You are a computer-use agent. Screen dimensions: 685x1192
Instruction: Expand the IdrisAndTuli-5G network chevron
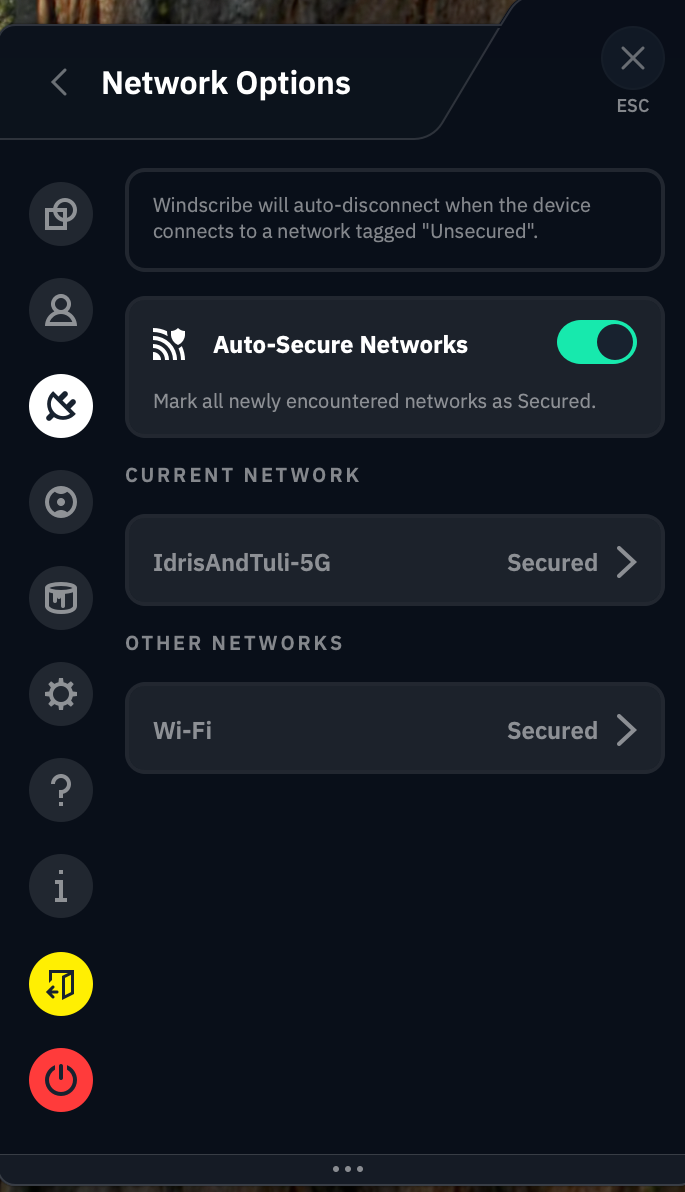click(627, 562)
